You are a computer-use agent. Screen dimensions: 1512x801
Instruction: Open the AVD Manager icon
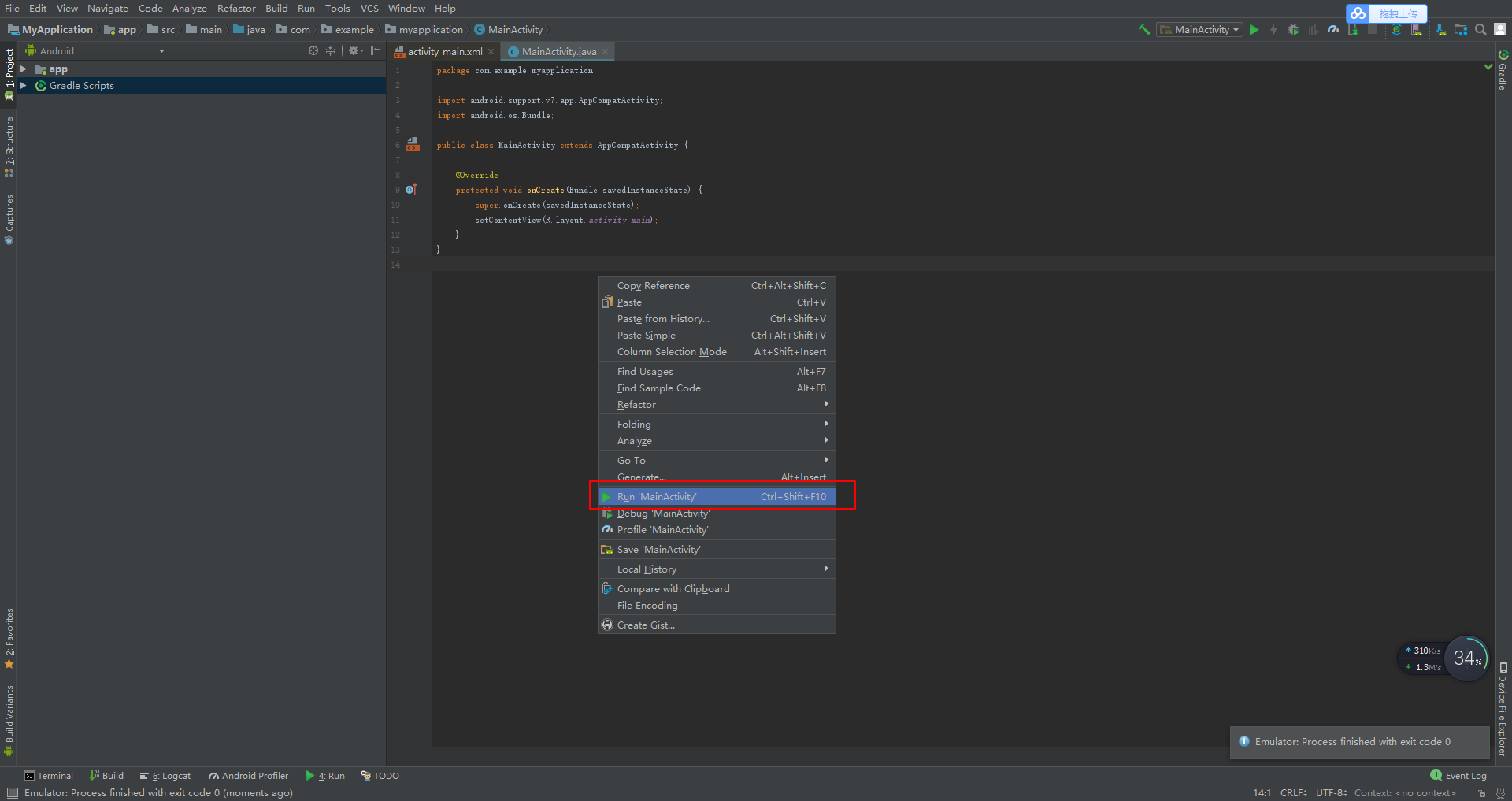point(1417,29)
